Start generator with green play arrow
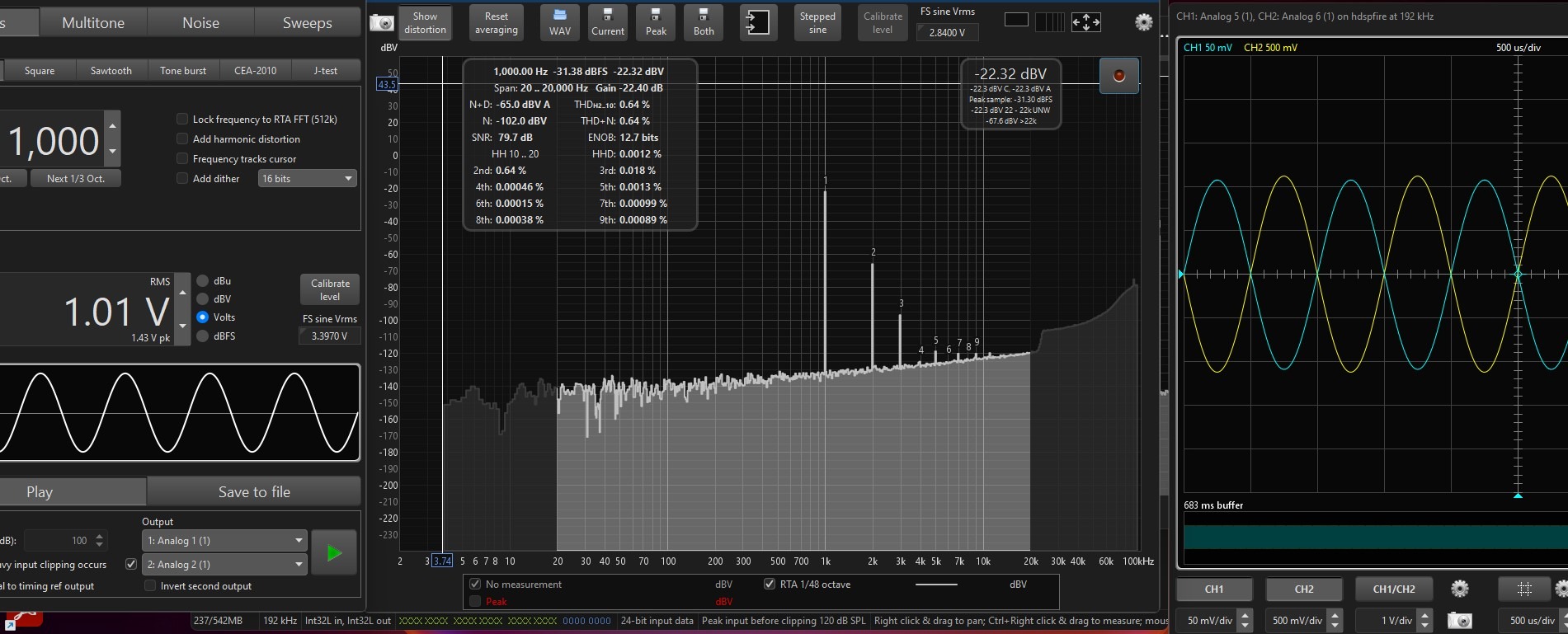Screen dimensions: 1568x634 pyautogui.click(x=334, y=553)
